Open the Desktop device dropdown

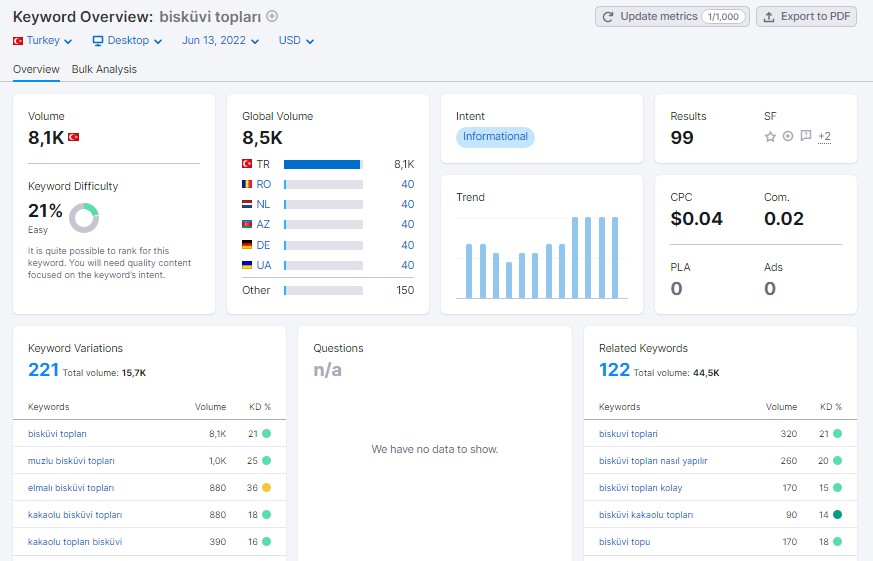tap(127, 41)
